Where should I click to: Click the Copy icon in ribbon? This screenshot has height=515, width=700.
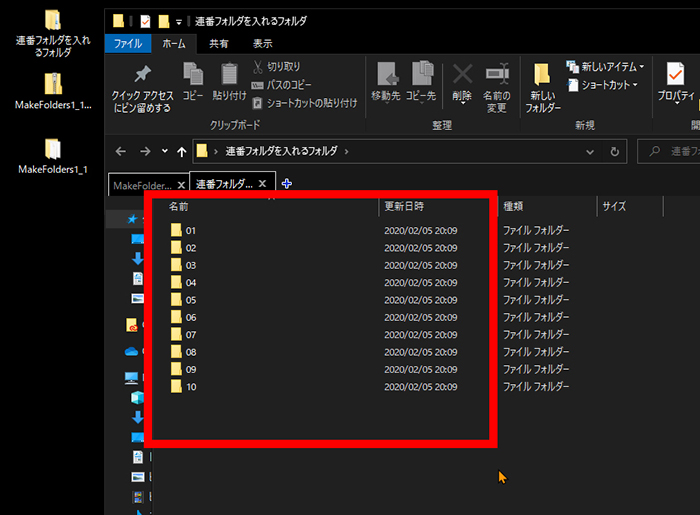coord(193,75)
